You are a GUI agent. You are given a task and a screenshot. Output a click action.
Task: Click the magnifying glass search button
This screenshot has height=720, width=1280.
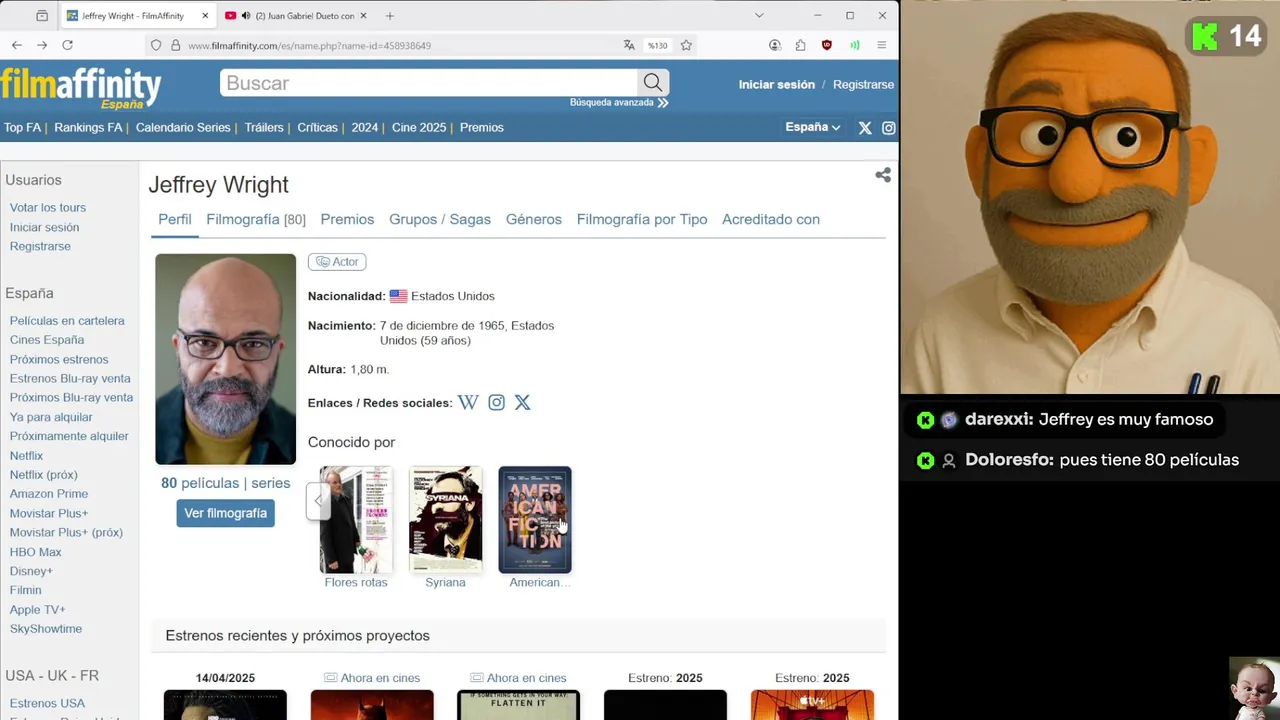pos(653,83)
